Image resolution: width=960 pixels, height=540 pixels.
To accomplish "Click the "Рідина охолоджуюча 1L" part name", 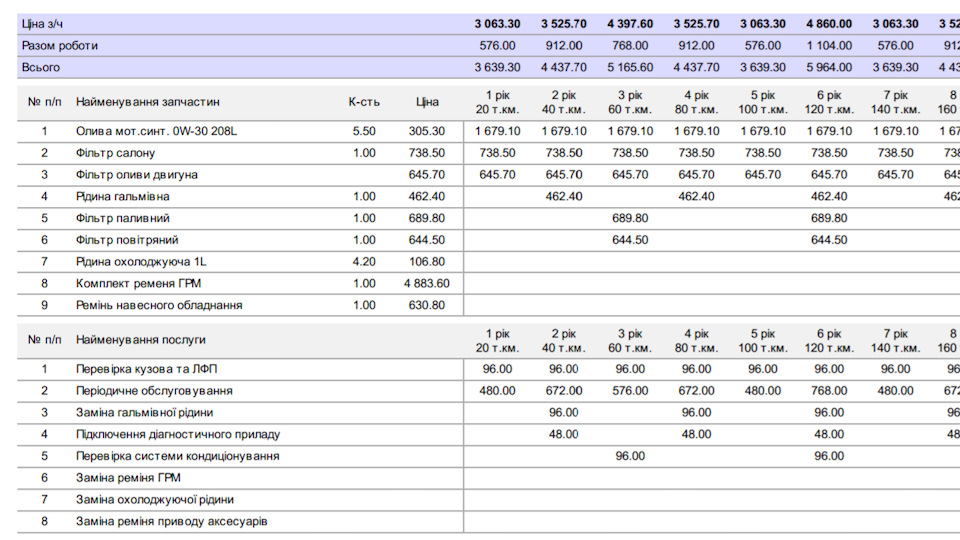I will 141,262.
